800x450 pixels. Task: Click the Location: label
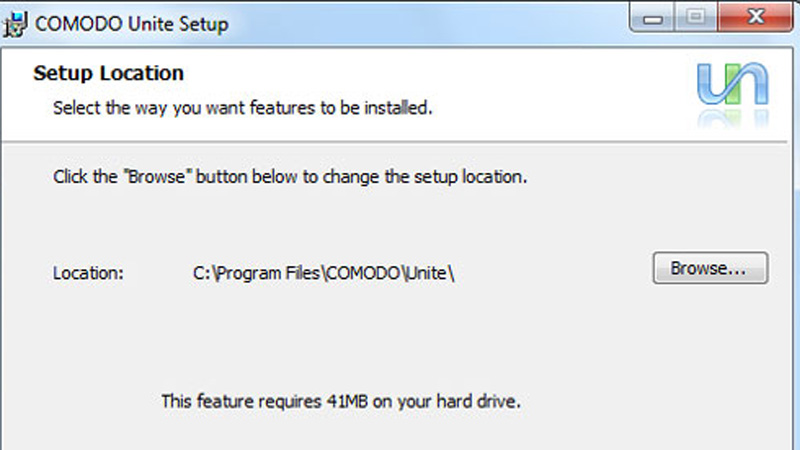[x=88, y=273]
